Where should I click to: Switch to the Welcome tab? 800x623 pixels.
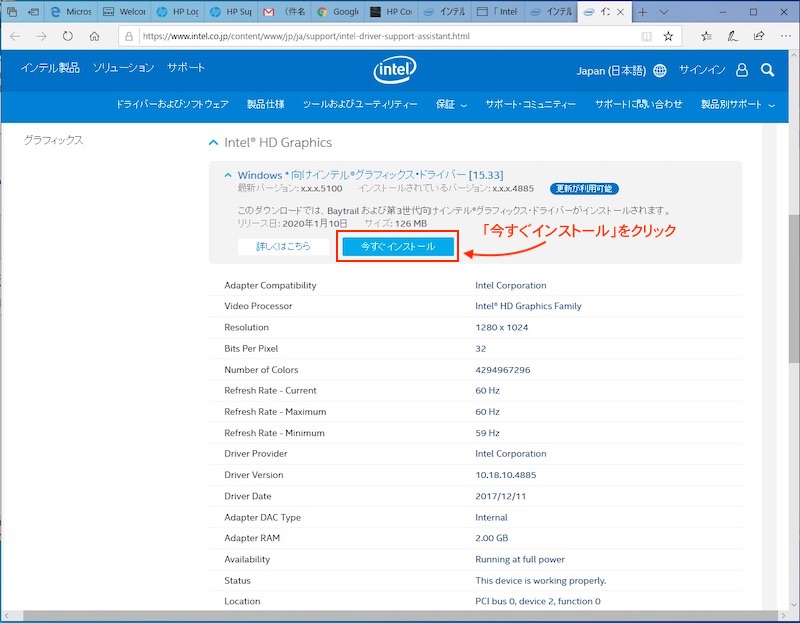coord(124,12)
